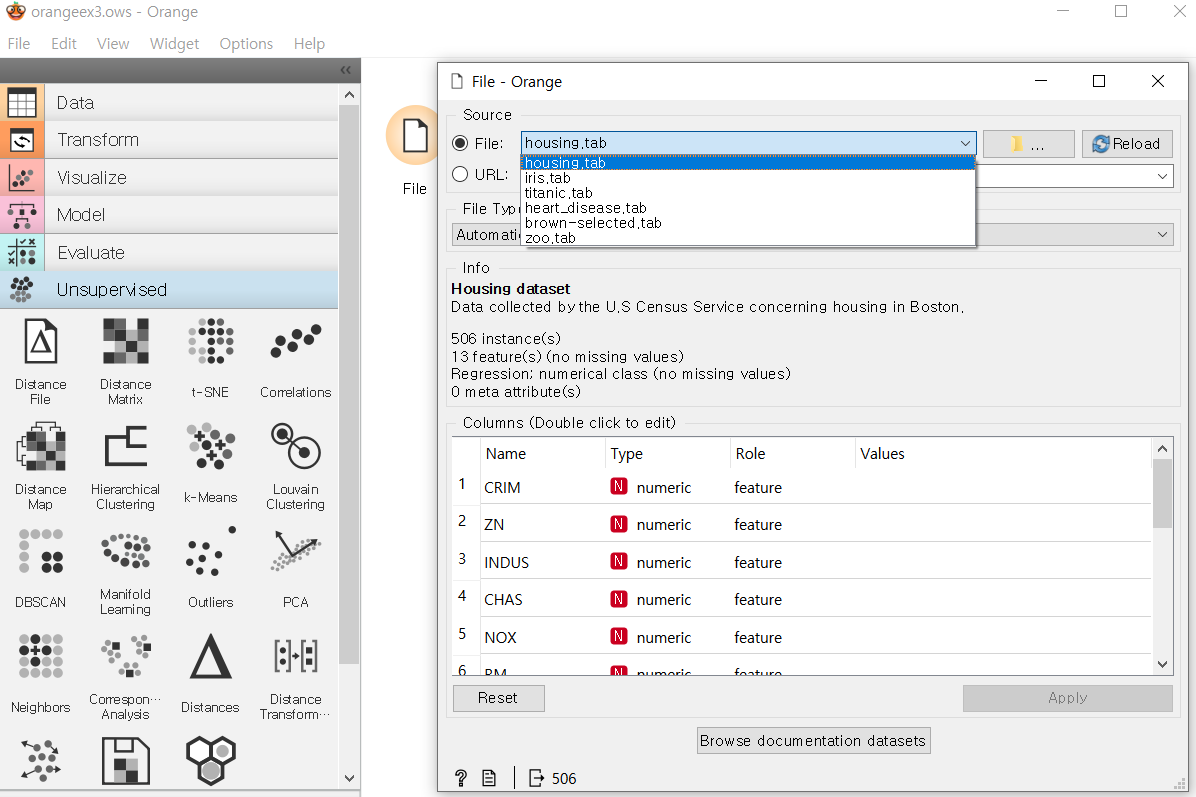The width and height of the screenshot is (1196, 797).
Task: Open the Data category
Action: pos(169,102)
